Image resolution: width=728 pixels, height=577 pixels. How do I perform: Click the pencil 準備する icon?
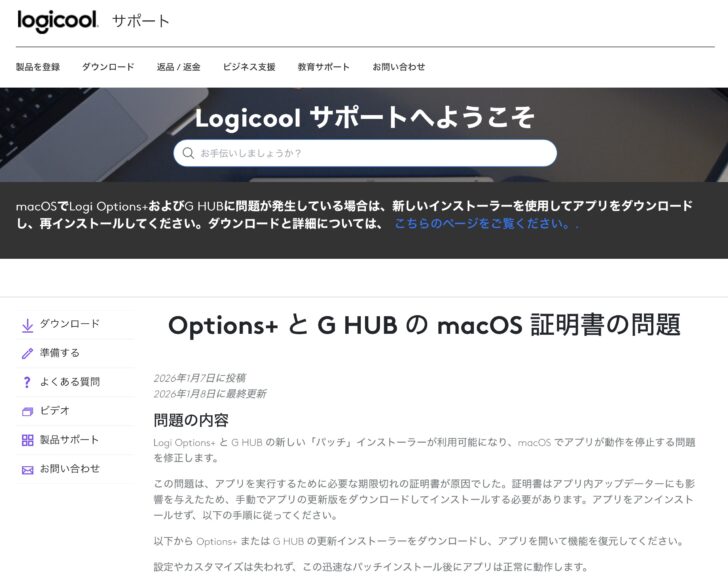[x=27, y=354]
